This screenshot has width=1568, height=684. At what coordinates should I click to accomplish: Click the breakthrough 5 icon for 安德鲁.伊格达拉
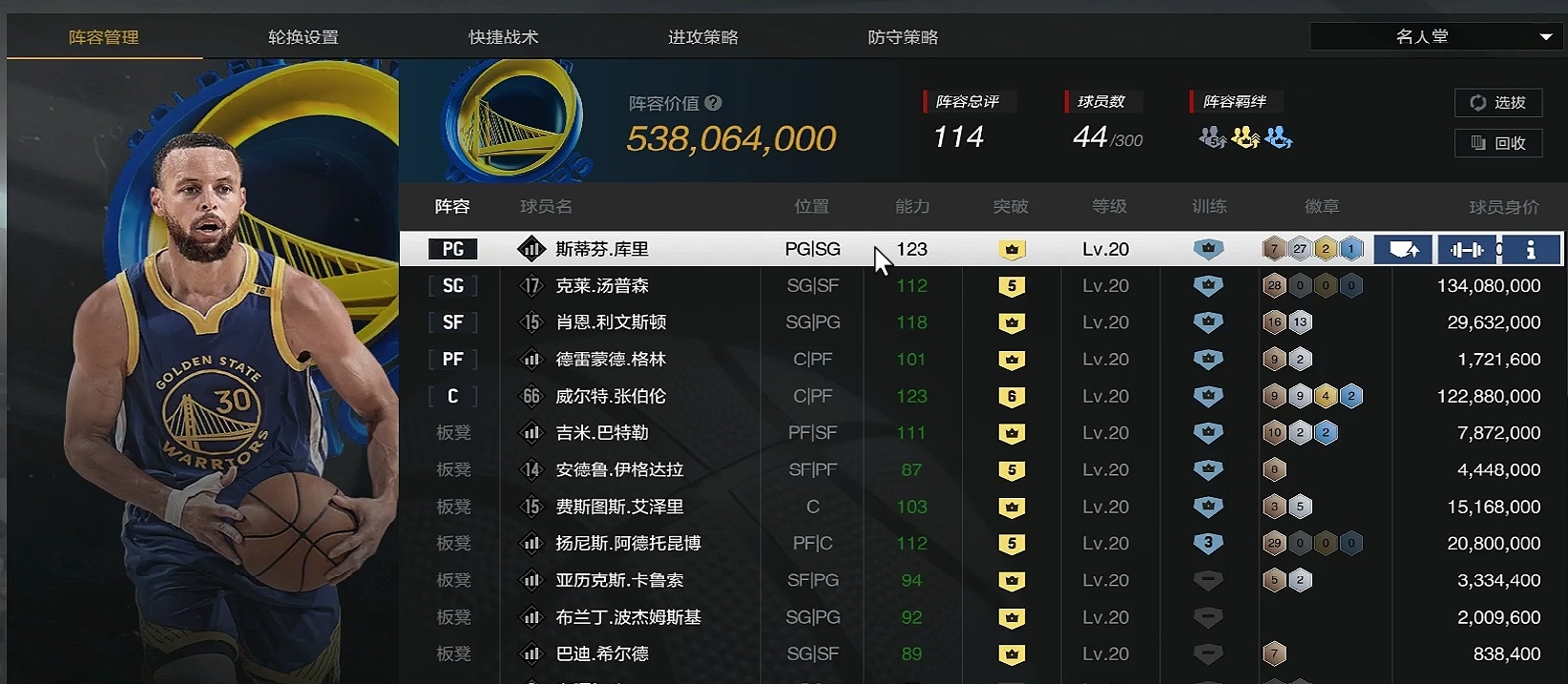[x=1012, y=470]
